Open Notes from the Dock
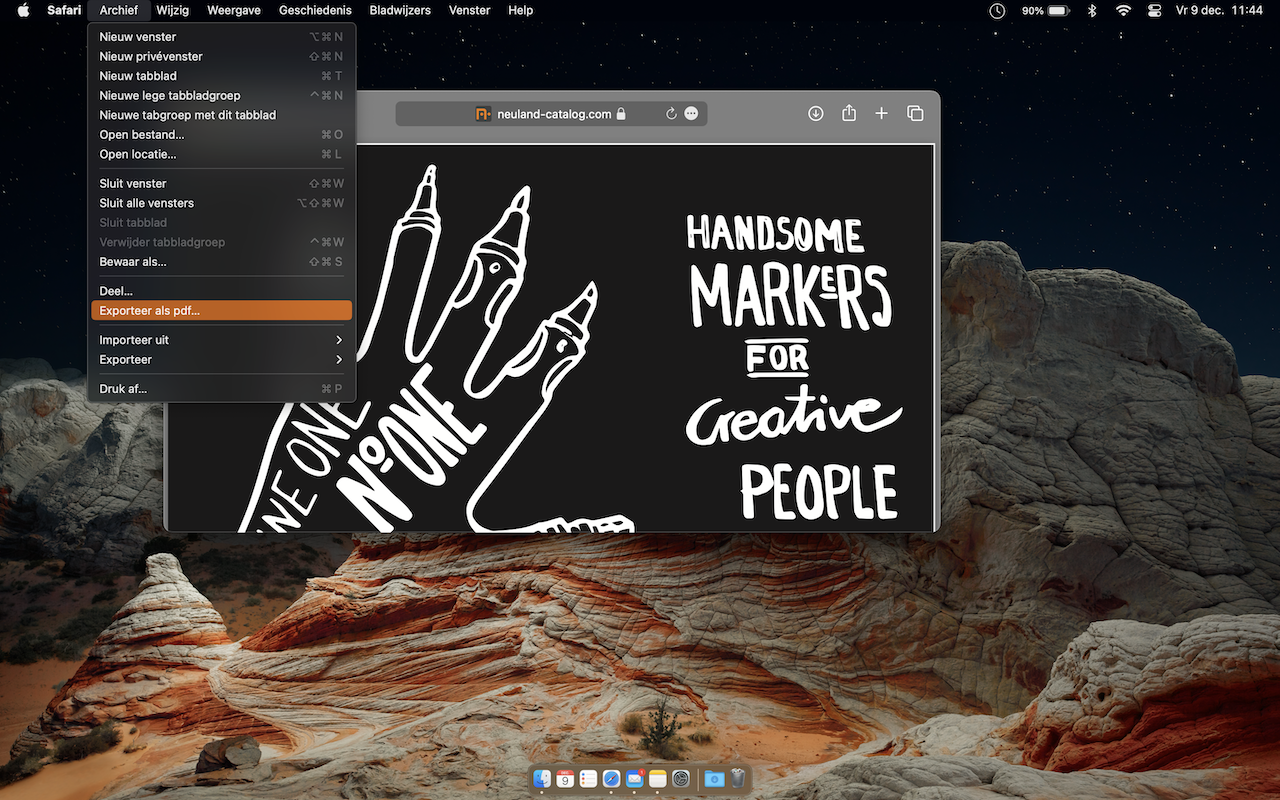 [657, 778]
